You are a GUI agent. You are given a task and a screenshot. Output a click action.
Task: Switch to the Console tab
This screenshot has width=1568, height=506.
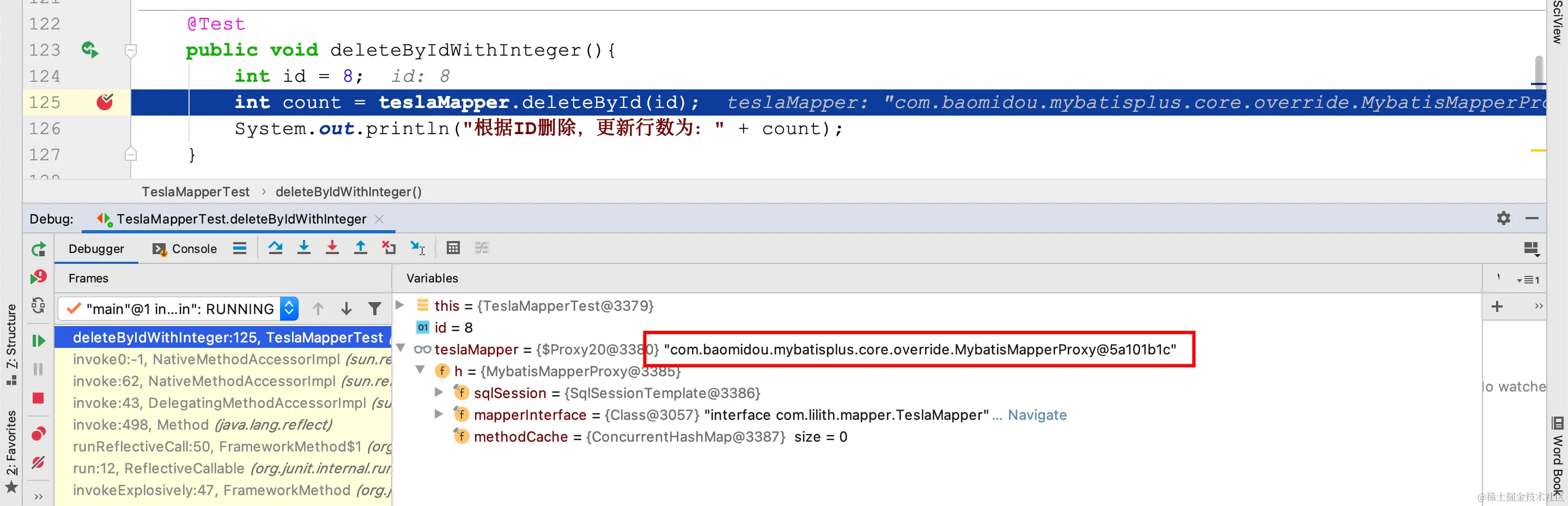click(185, 249)
